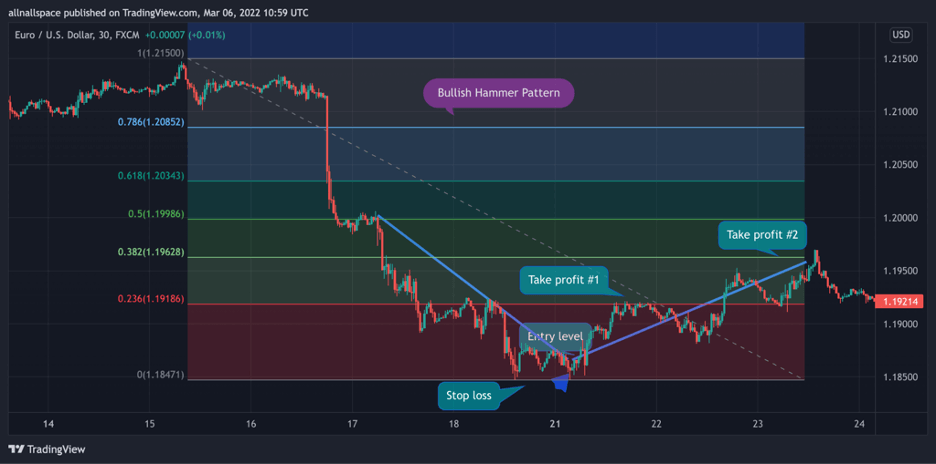Click date 23 on time axis
The image size is (936, 464).
point(758,425)
